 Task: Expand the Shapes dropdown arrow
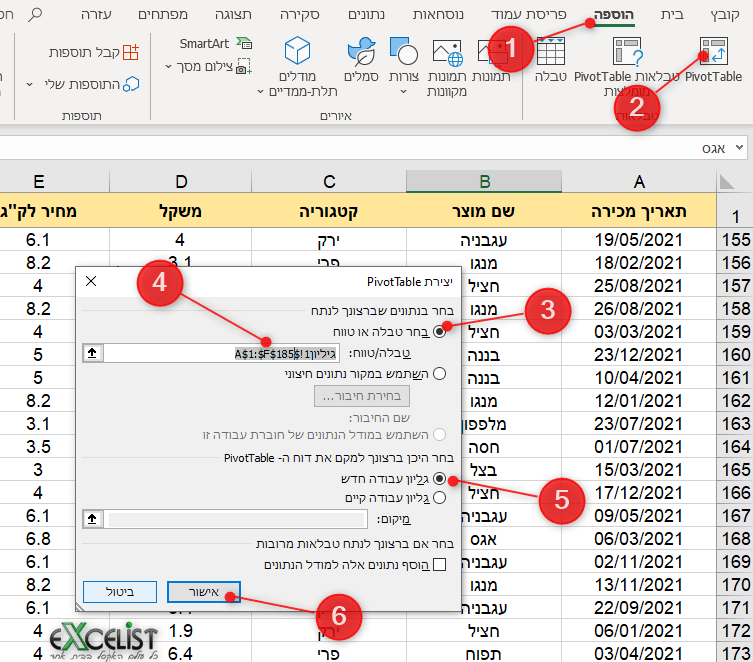[x=403, y=91]
